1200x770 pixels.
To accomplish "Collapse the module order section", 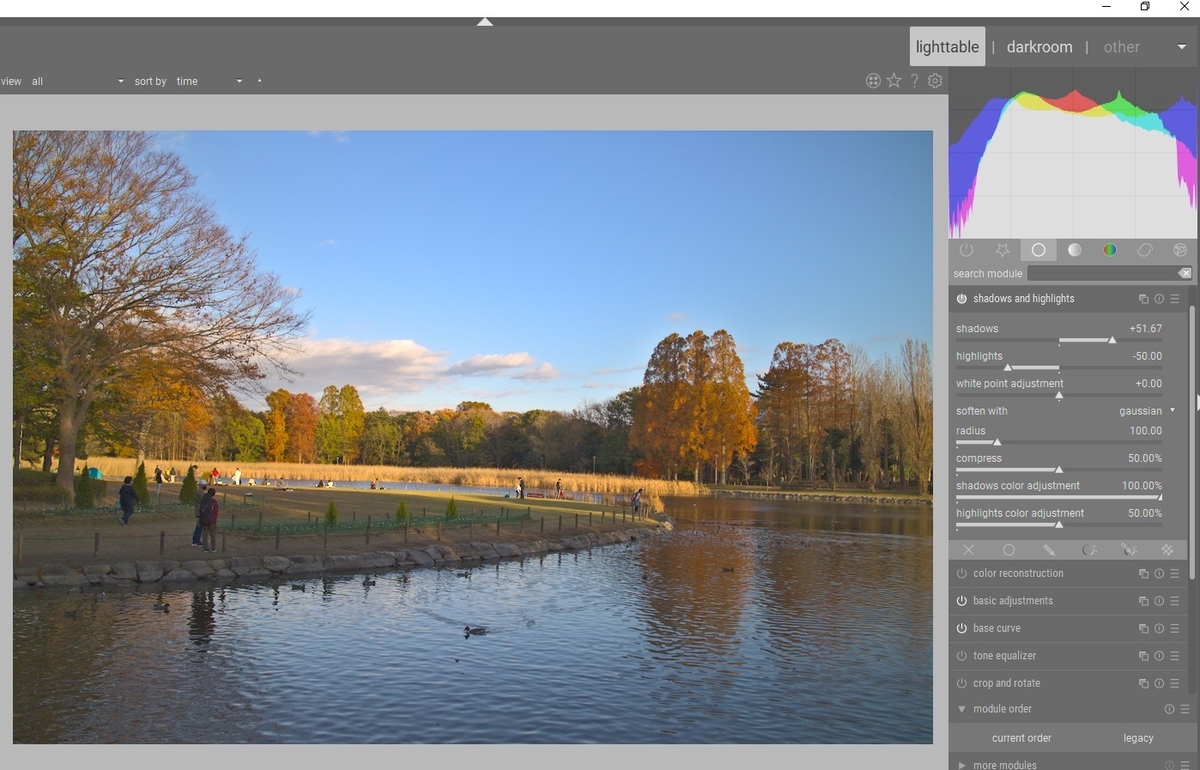I will [962, 709].
